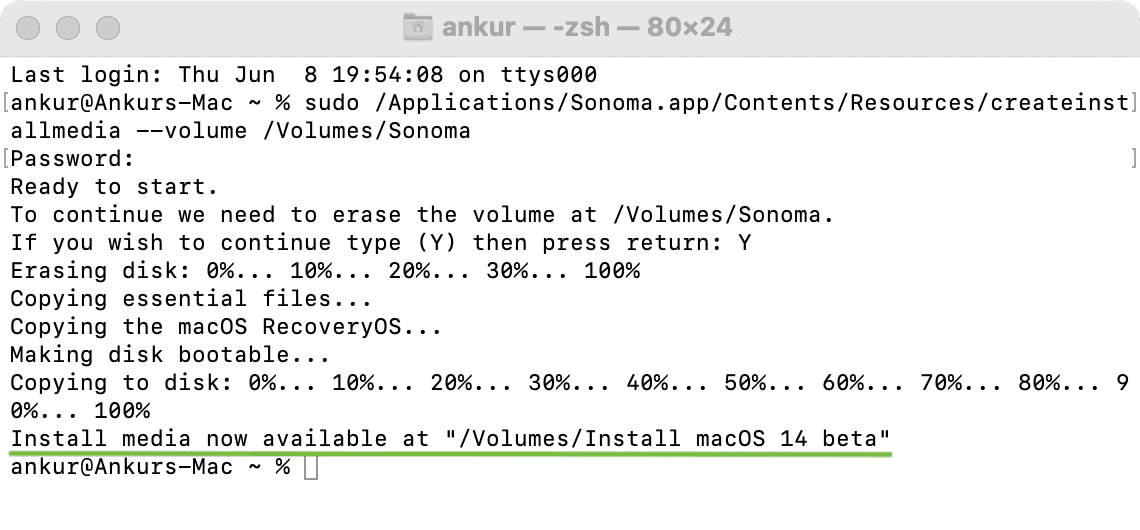Minimize the Terminal window with middle gray button

[68, 28]
